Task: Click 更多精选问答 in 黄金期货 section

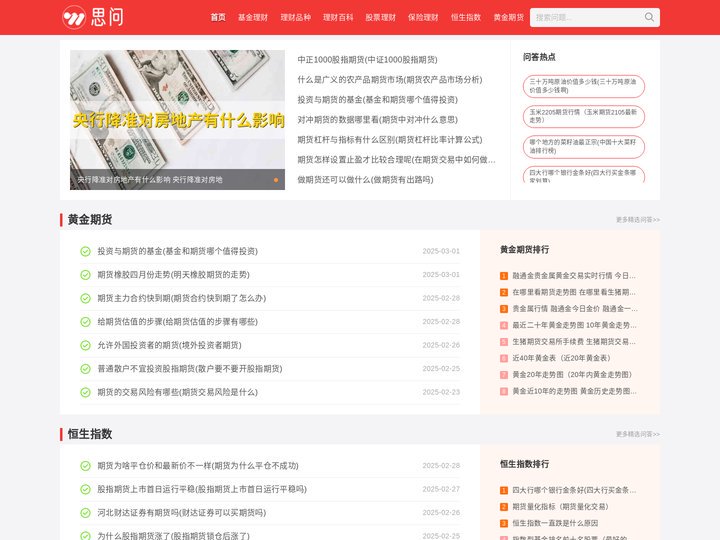Action: [x=638, y=220]
